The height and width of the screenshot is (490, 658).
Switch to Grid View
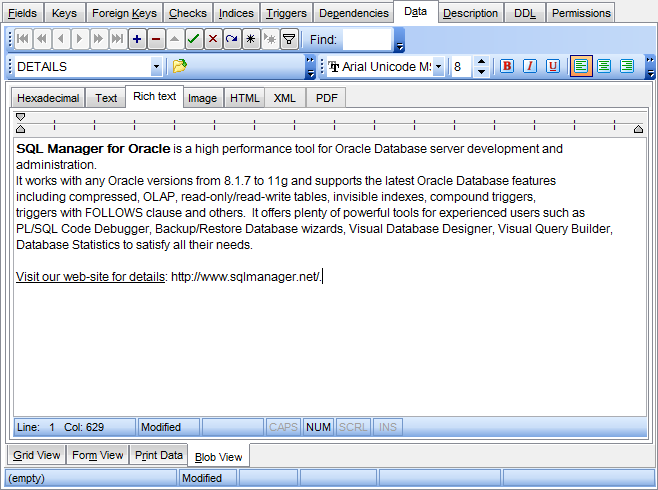point(37,455)
